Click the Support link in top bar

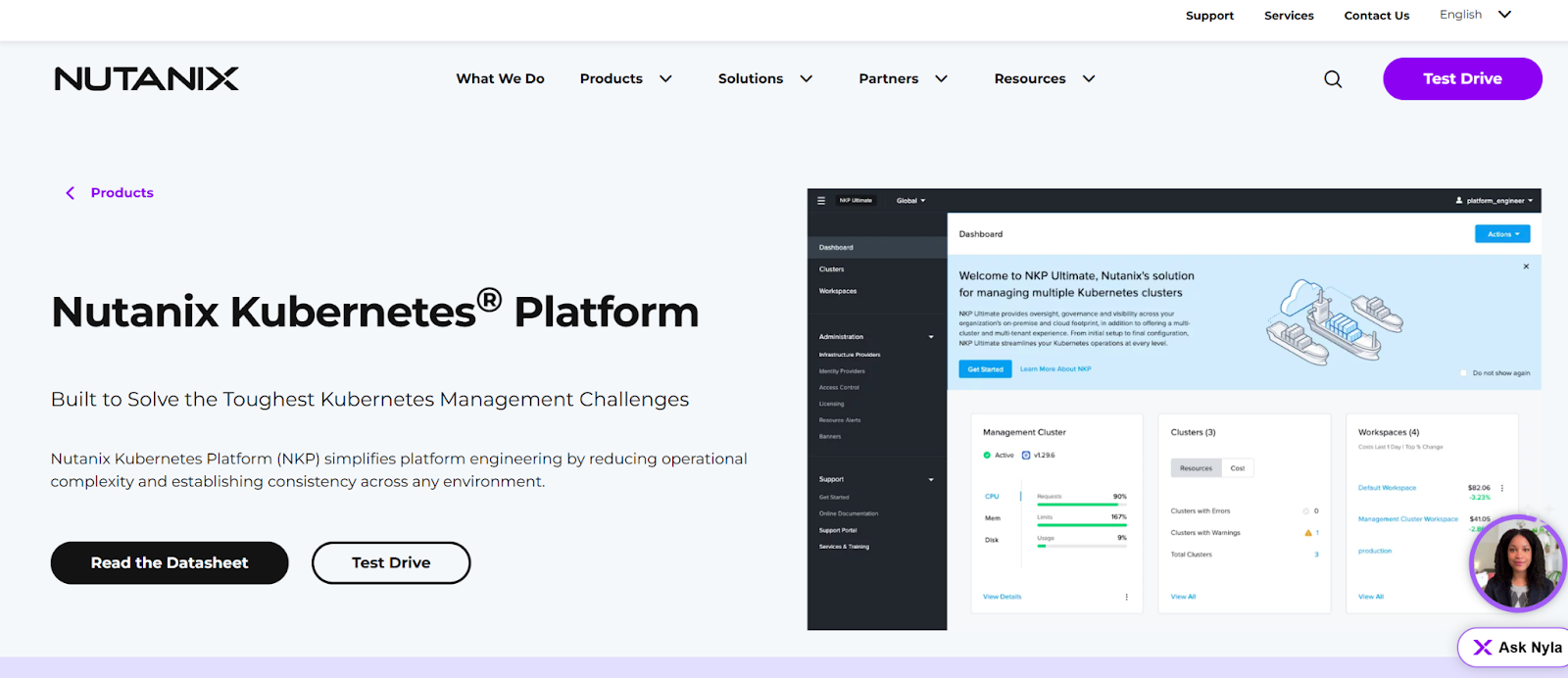coord(1209,16)
